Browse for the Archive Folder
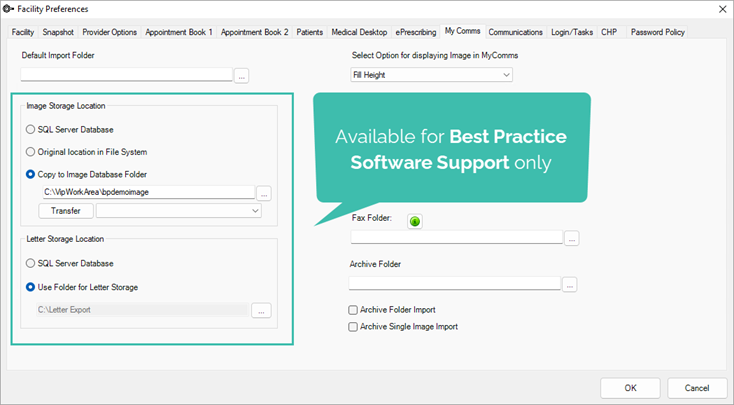The image size is (734, 405). [x=570, y=284]
